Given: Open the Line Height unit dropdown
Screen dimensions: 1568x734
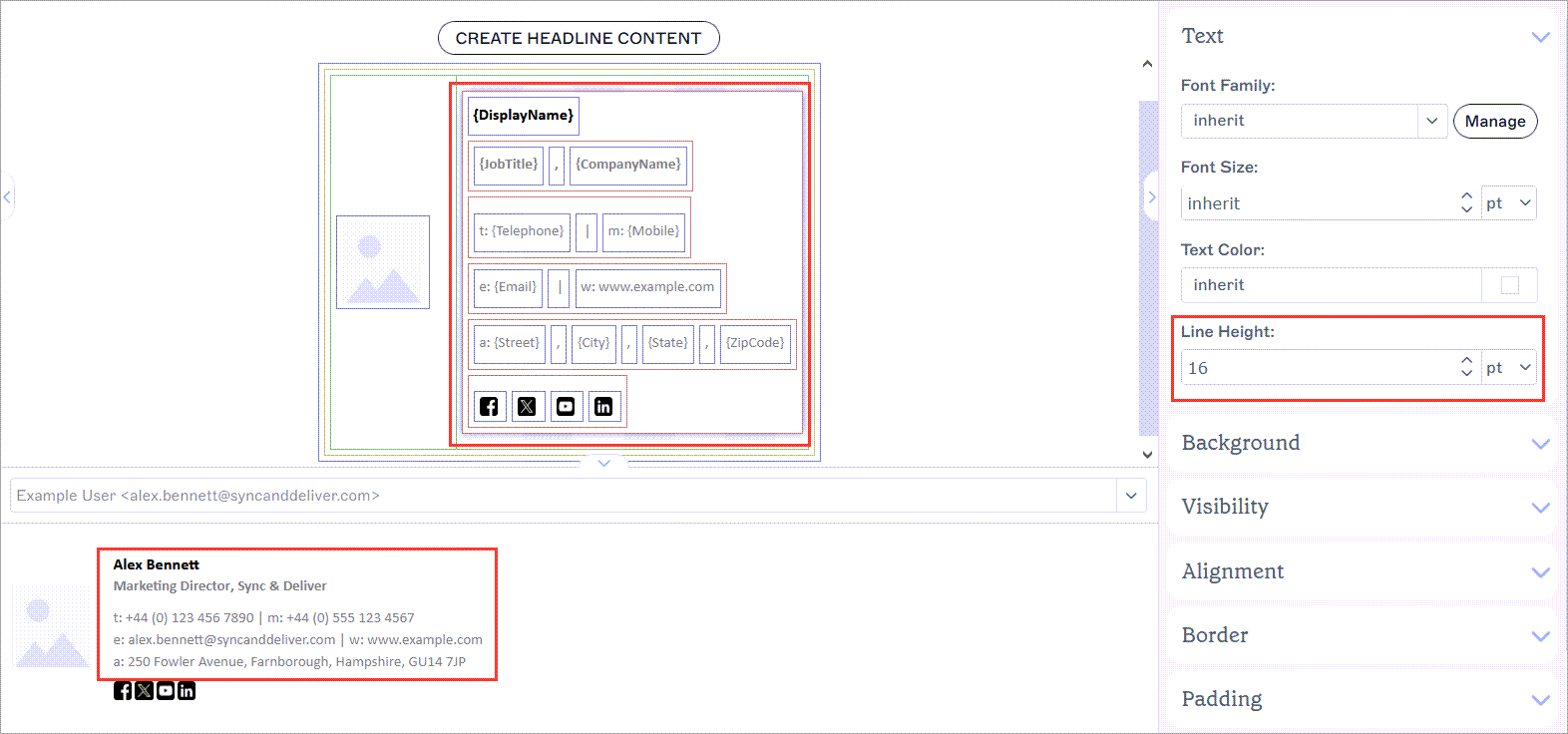Looking at the screenshot, I should [1508, 368].
